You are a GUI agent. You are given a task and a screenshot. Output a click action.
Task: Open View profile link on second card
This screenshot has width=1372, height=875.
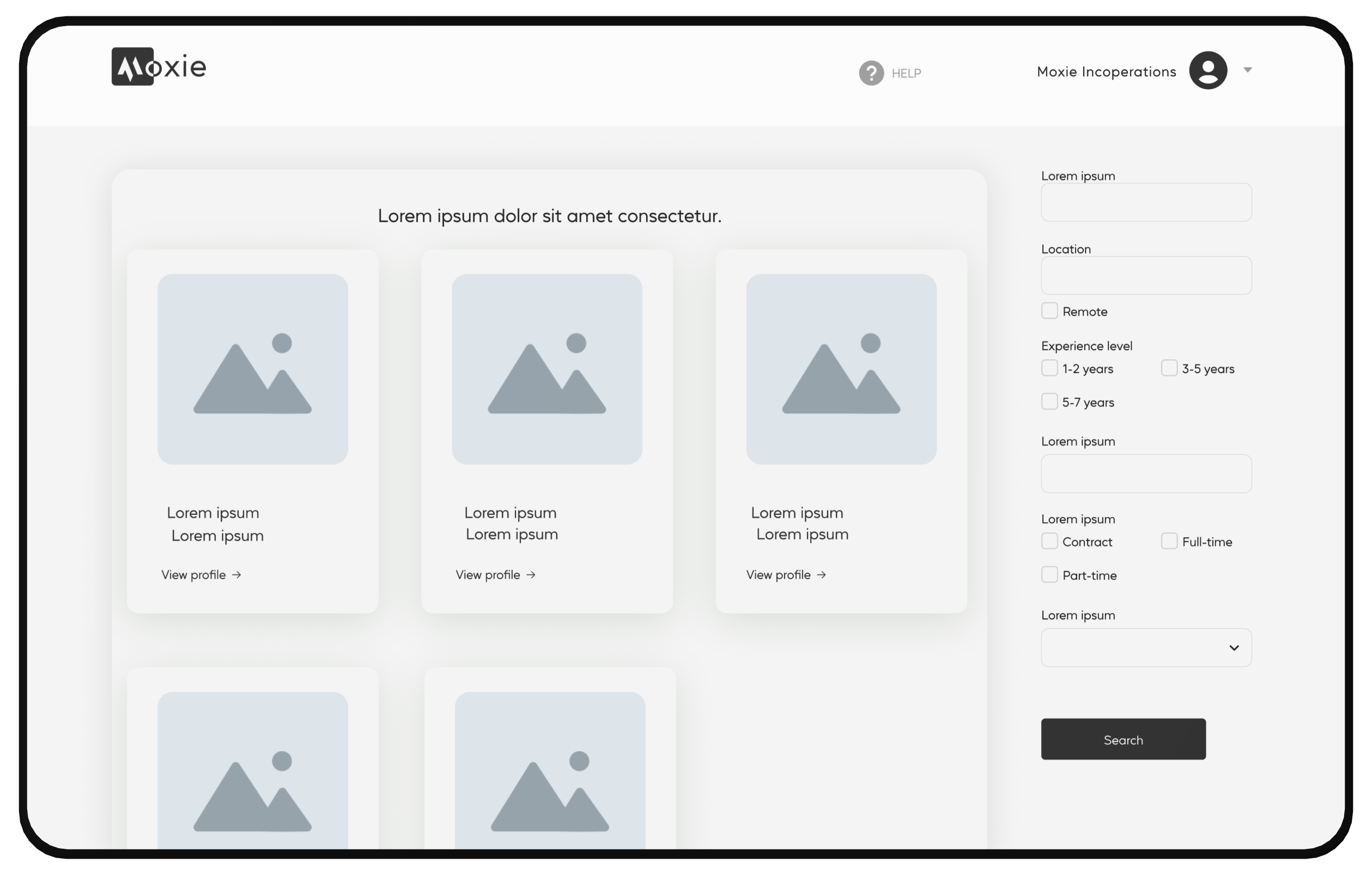coord(488,575)
